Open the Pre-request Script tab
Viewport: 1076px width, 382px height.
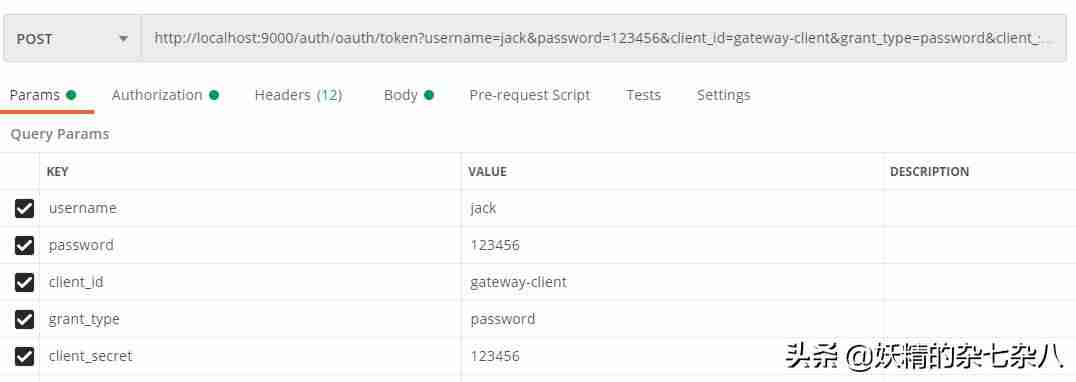point(530,95)
